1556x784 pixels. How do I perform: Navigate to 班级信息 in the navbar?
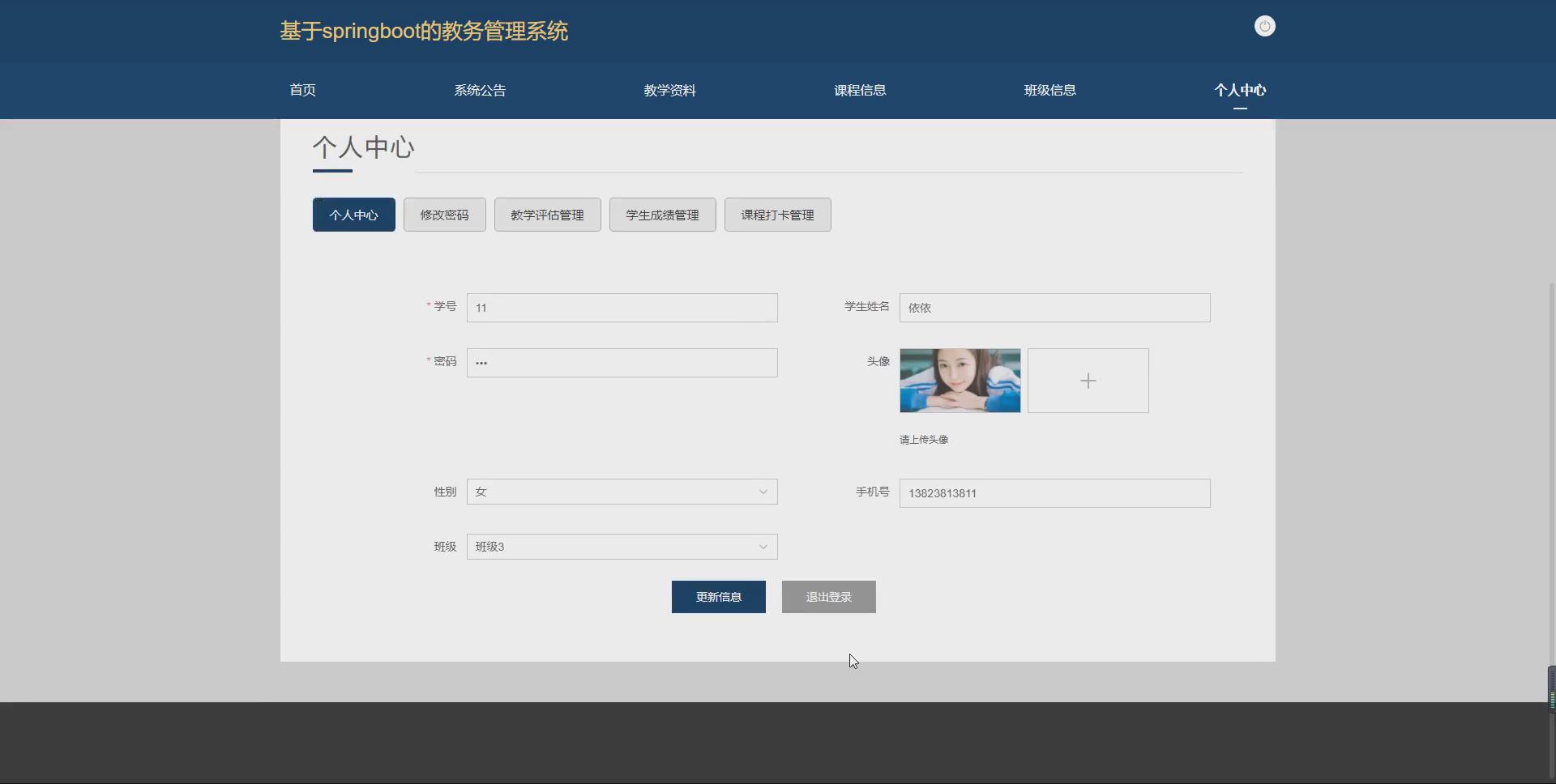click(x=1049, y=90)
